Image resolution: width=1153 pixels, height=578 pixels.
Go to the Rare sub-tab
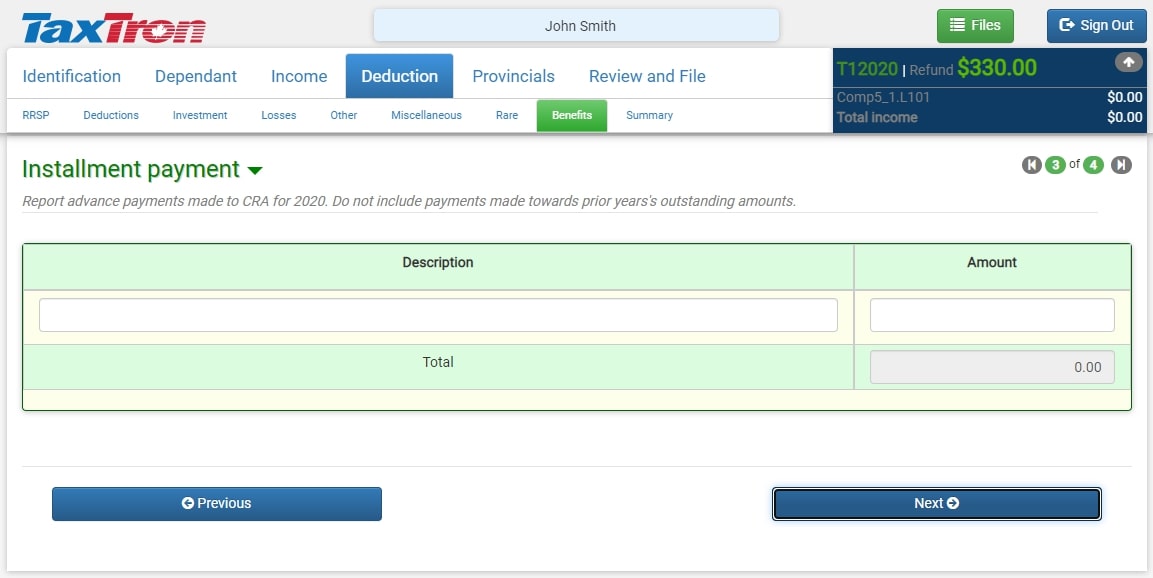[x=507, y=115]
